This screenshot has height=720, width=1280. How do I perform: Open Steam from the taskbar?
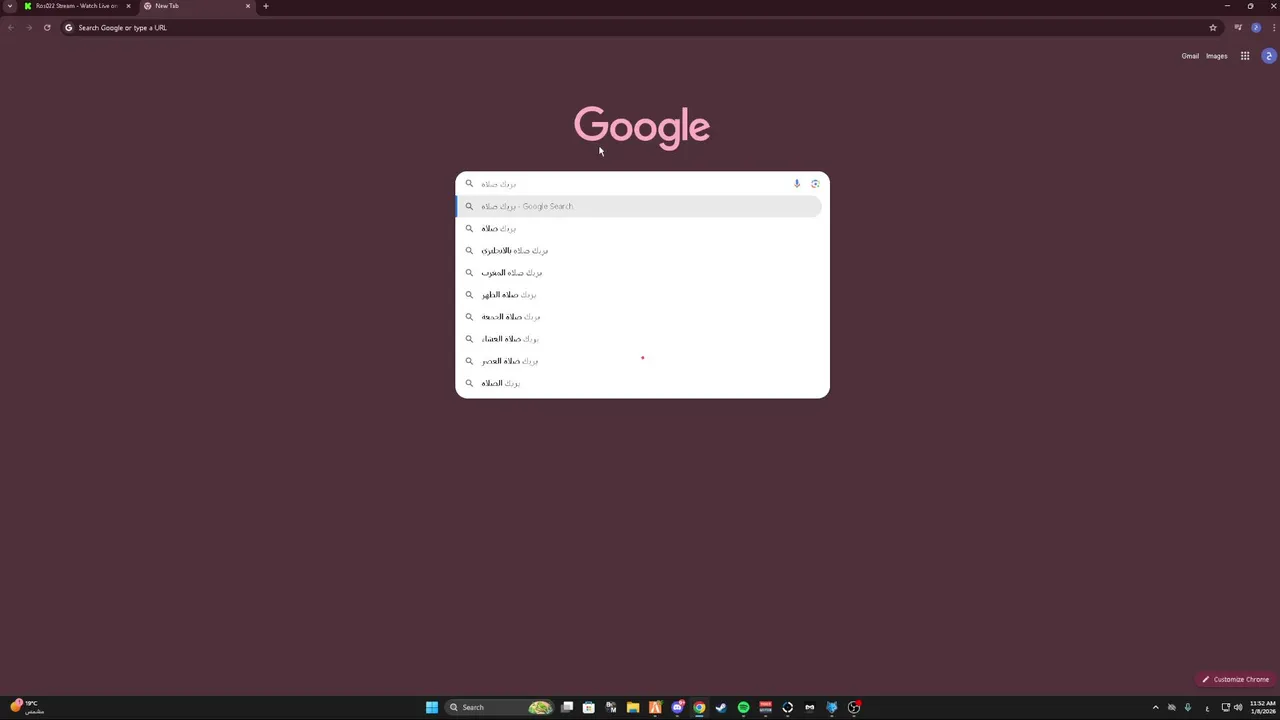click(x=721, y=708)
